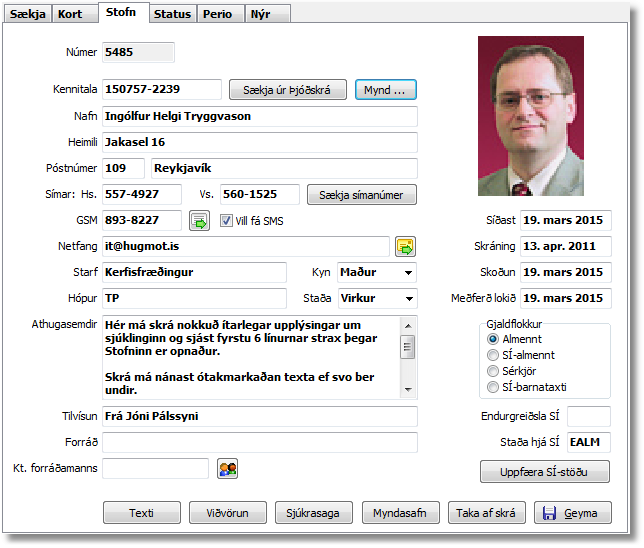The image size is (644, 548).
Task: Click the Hs. phone field 557-4927
Action: 142,194
